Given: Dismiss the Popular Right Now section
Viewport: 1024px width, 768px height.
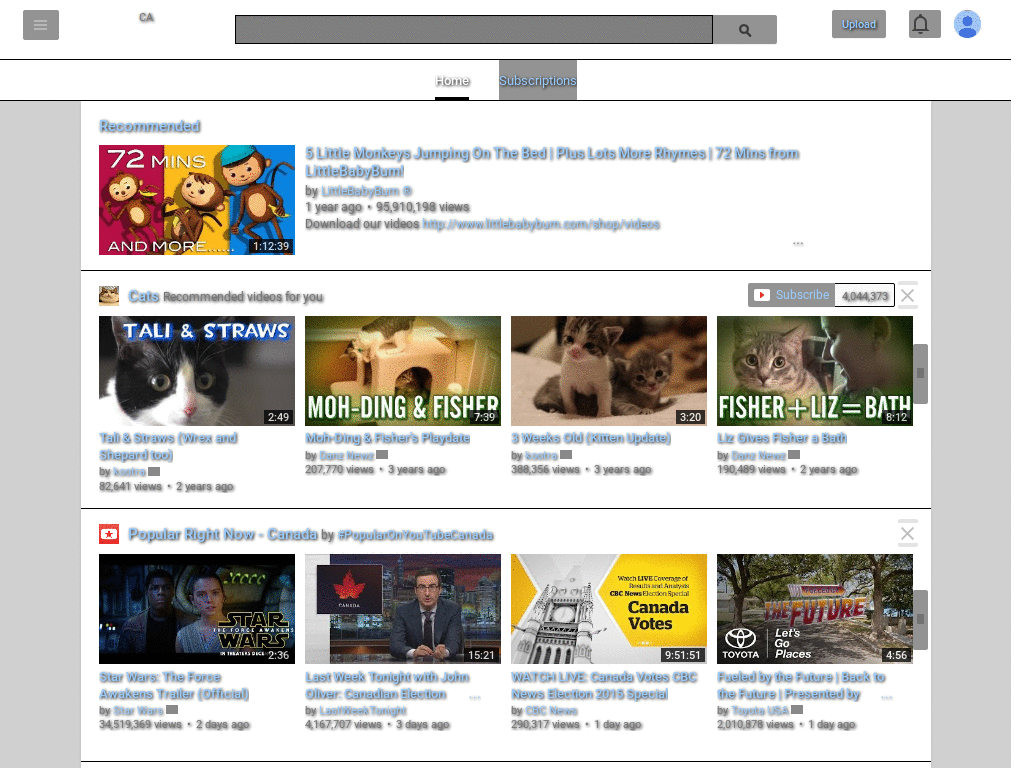Looking at the screenshot, I should (x=907, y=534).
